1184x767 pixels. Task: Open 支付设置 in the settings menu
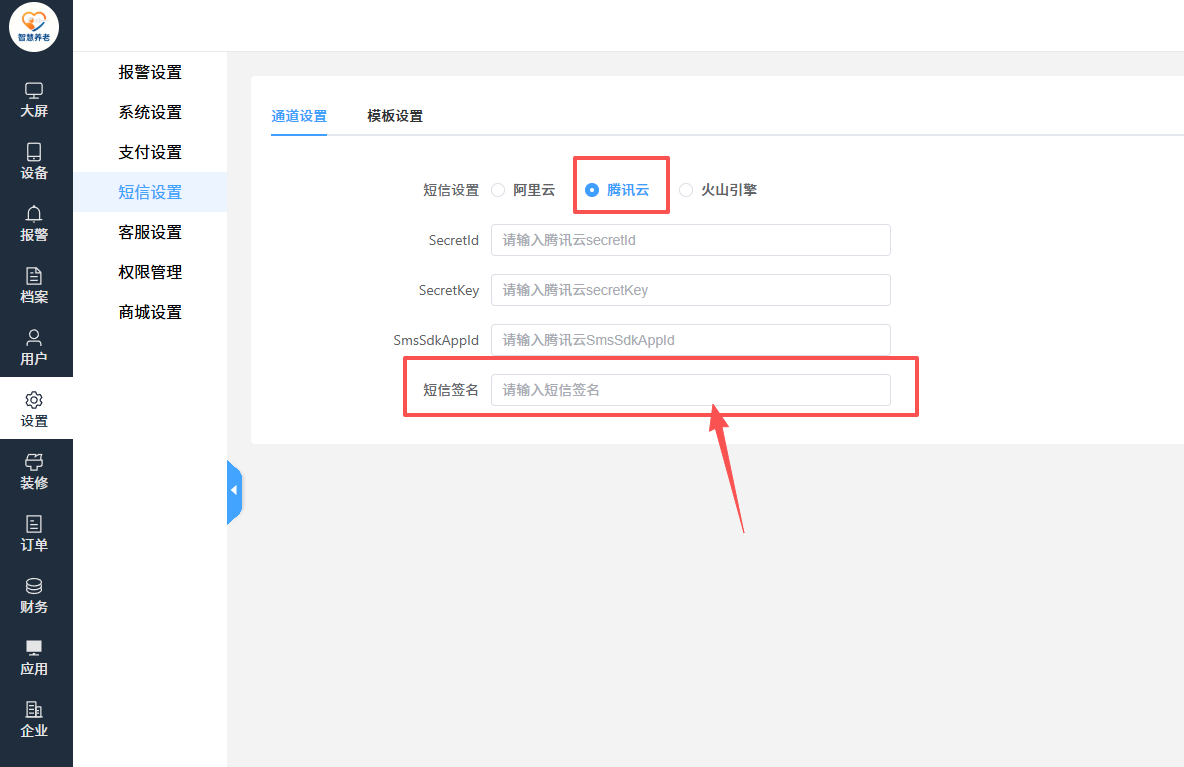(x=150, y=152)
